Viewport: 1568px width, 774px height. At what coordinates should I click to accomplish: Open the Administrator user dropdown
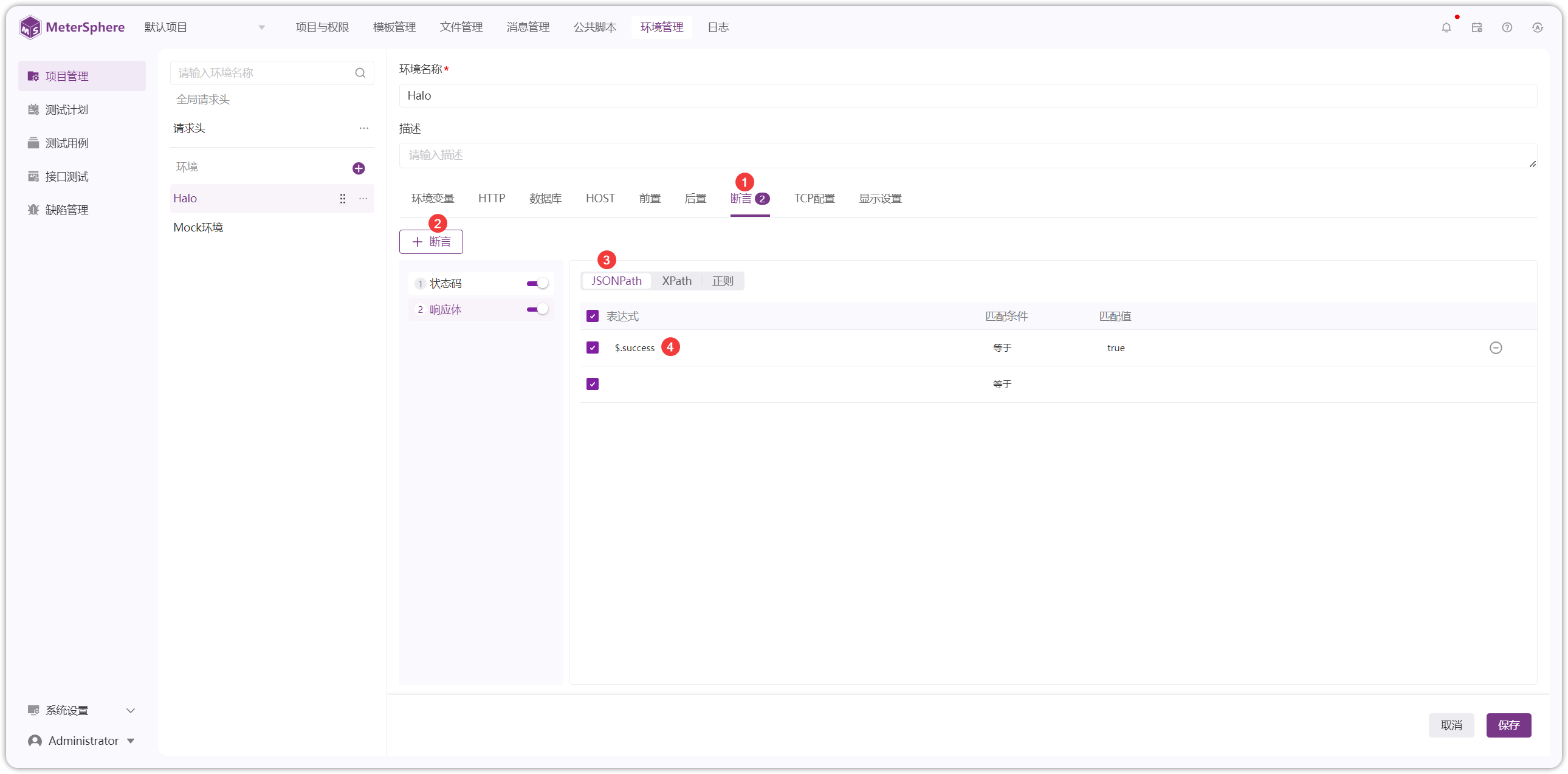tap(82, 741)
